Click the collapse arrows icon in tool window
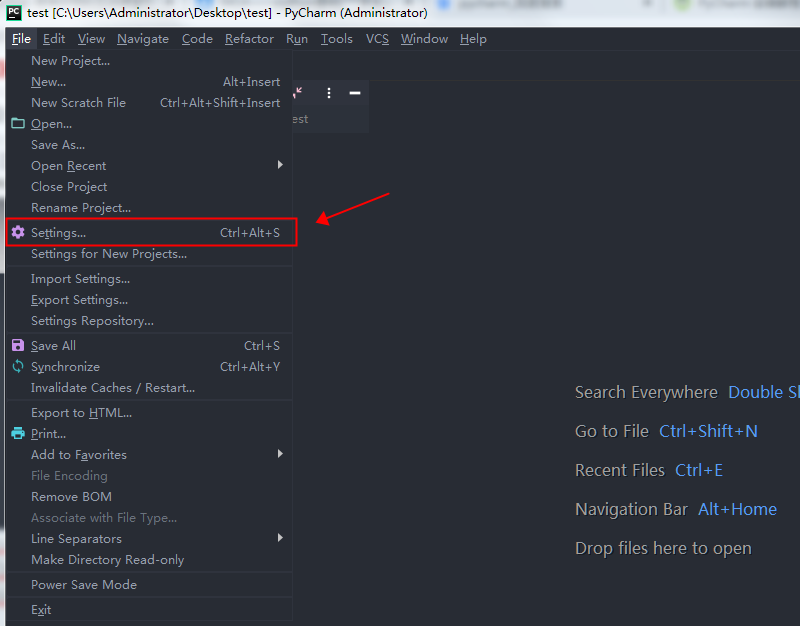 tap(298, 93)
